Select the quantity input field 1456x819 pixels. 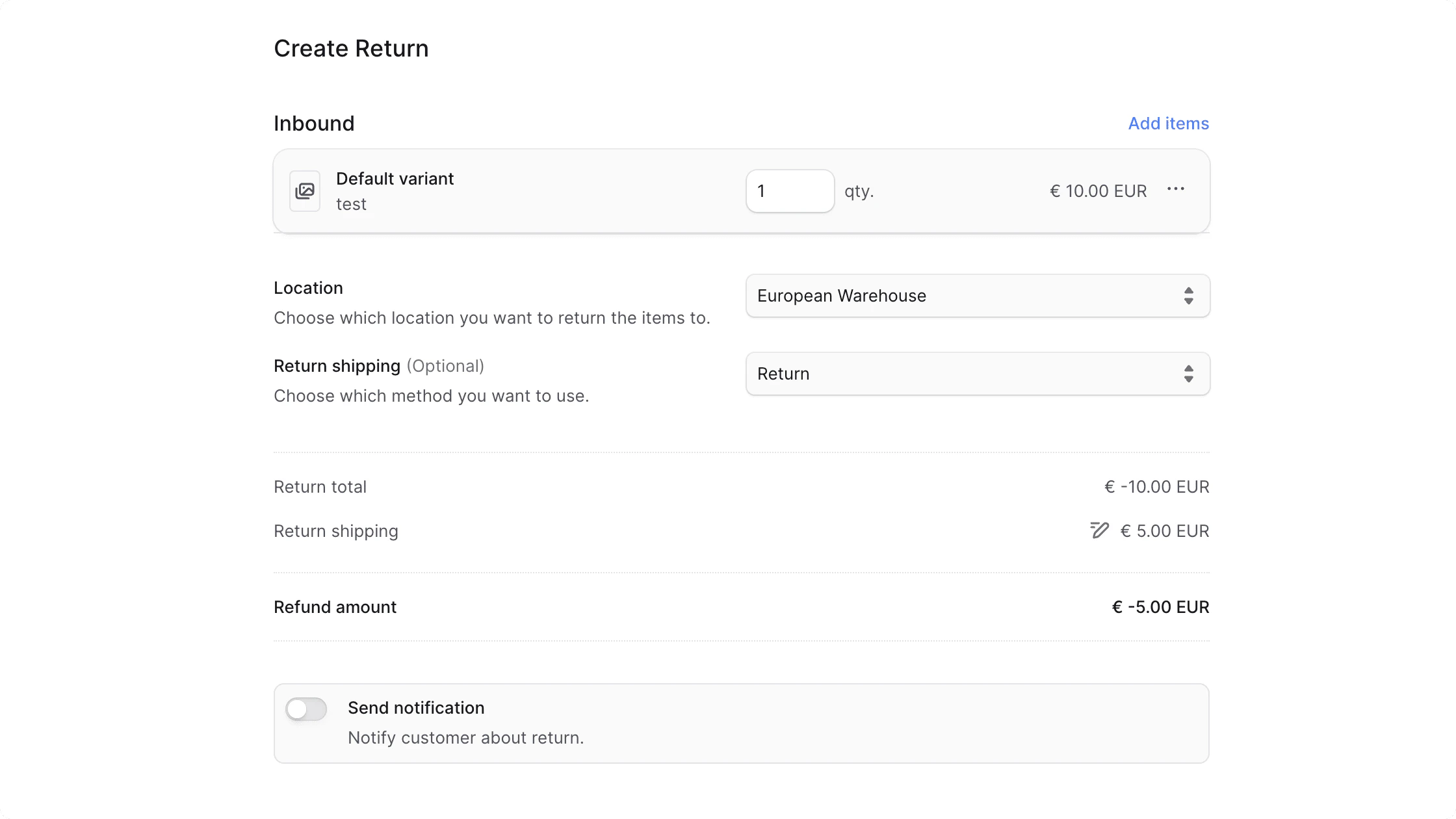pos(790,190)
